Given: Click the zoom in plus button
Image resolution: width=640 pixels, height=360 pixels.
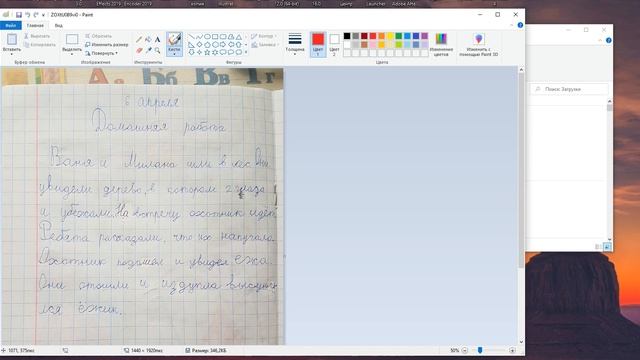Looking at the screenshot, I should pyautogui.click(x=512, y=350).
